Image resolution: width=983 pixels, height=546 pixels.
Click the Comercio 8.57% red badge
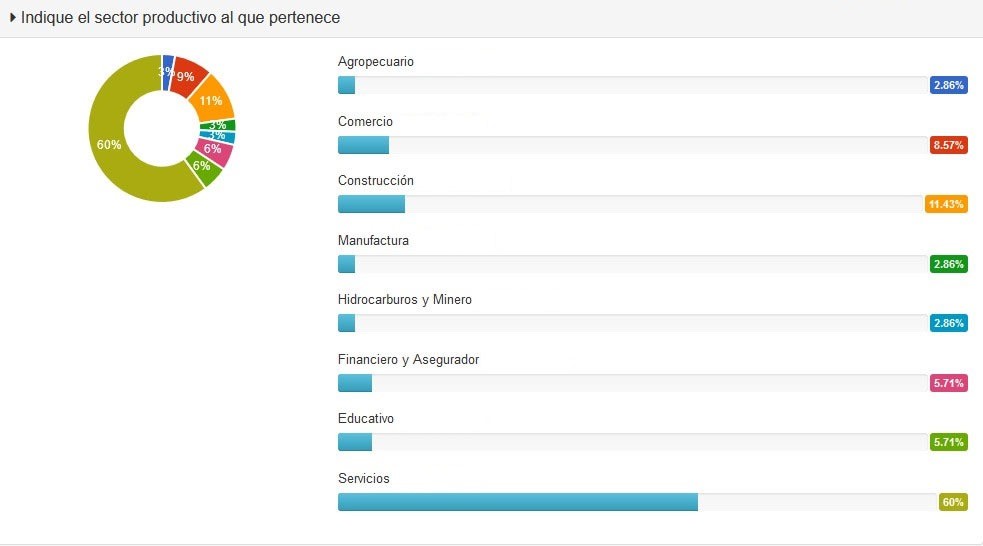point(948,145)
